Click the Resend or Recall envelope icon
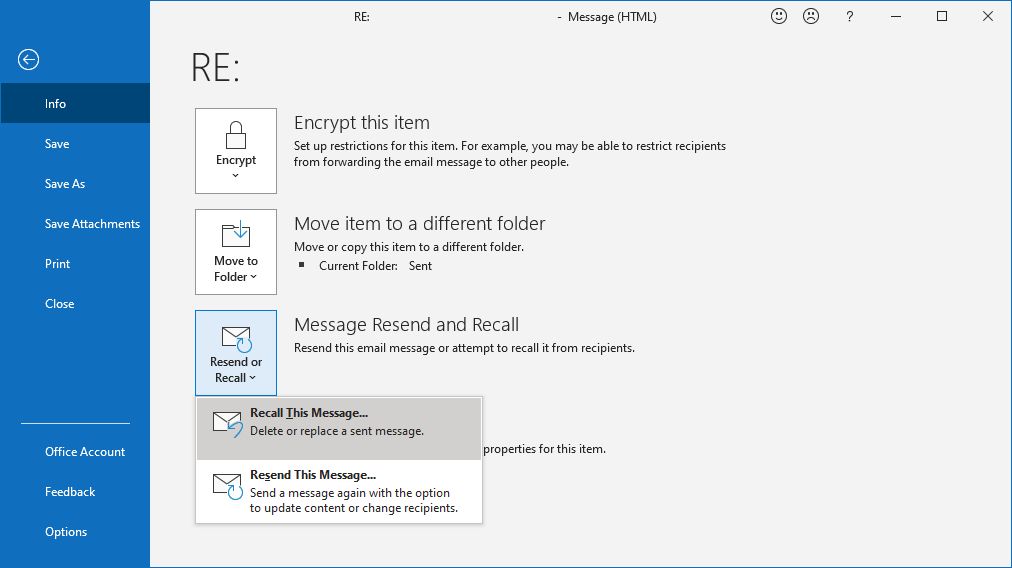This screenshot has width=1012, height=568. tap(236, 337)
